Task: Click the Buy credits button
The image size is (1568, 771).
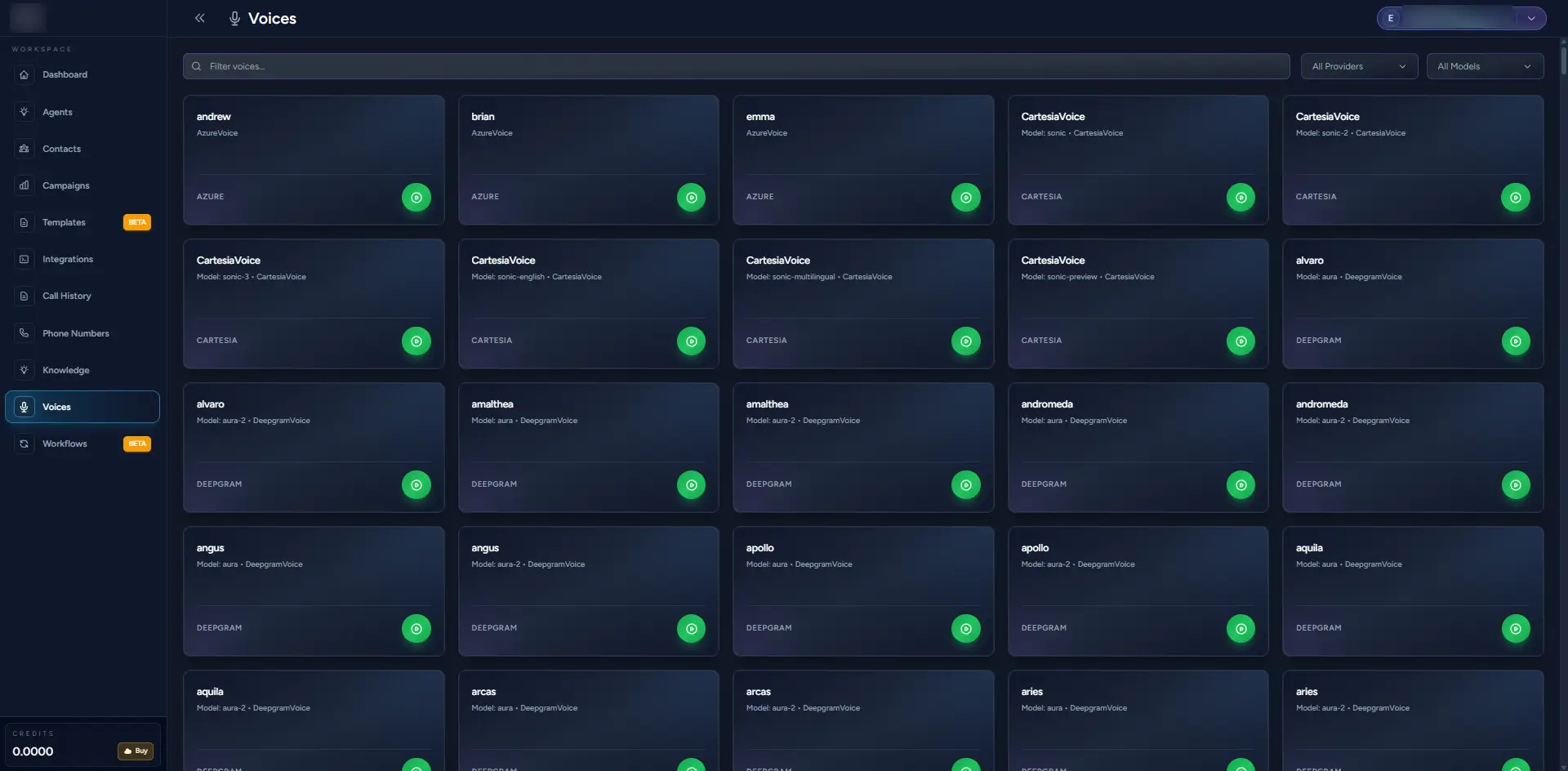Action: pos(136,751)
